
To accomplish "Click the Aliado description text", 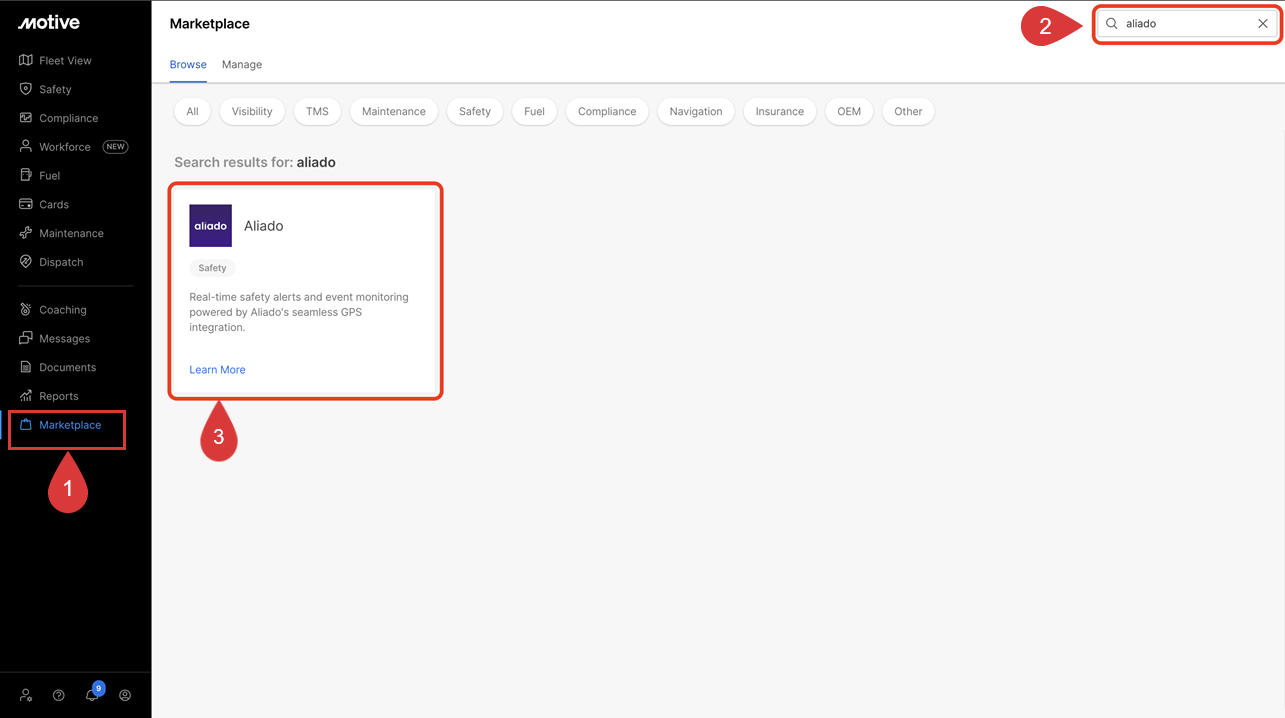I will coord(299,312).
